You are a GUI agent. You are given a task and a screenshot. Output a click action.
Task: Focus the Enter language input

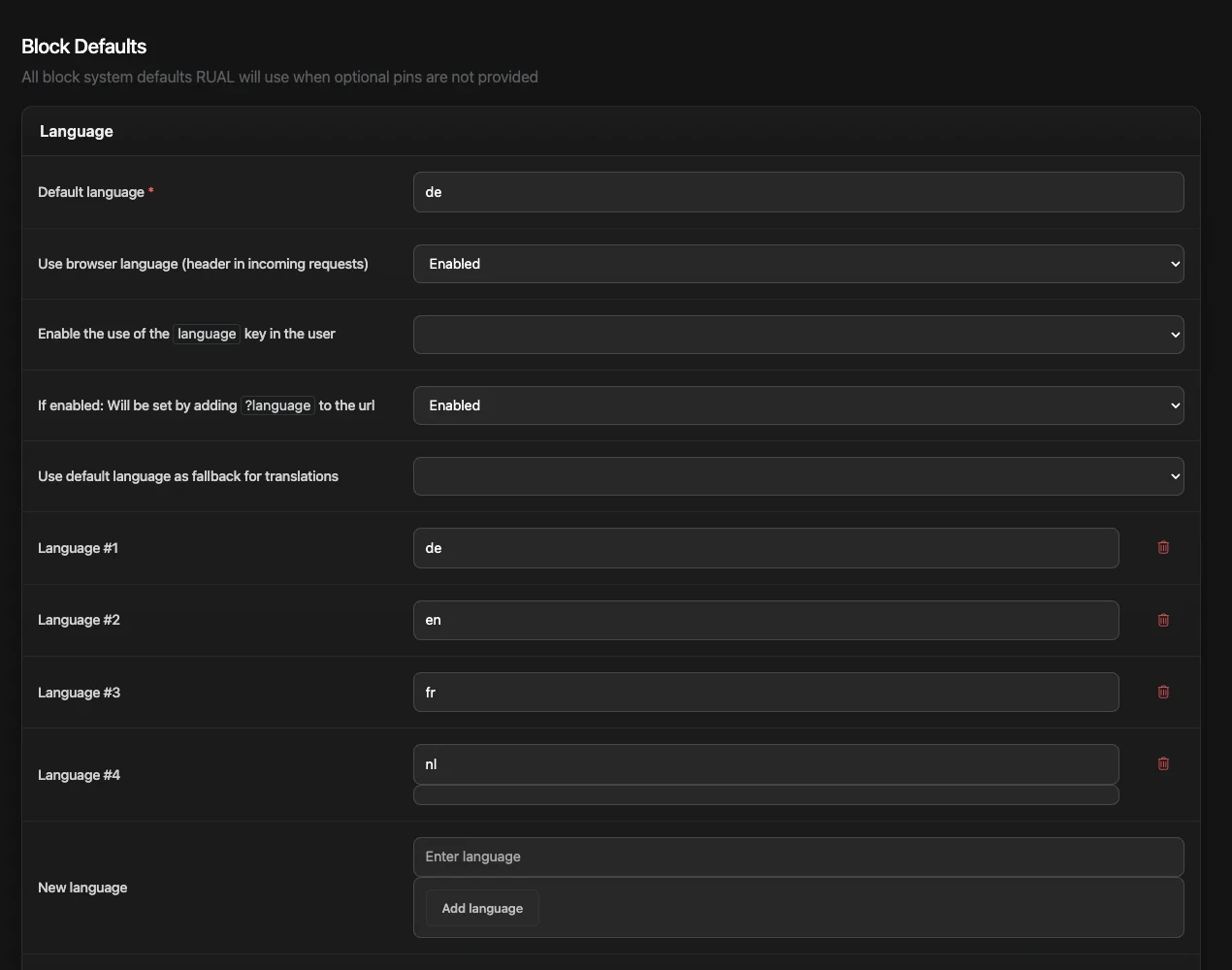click(798, 857)
